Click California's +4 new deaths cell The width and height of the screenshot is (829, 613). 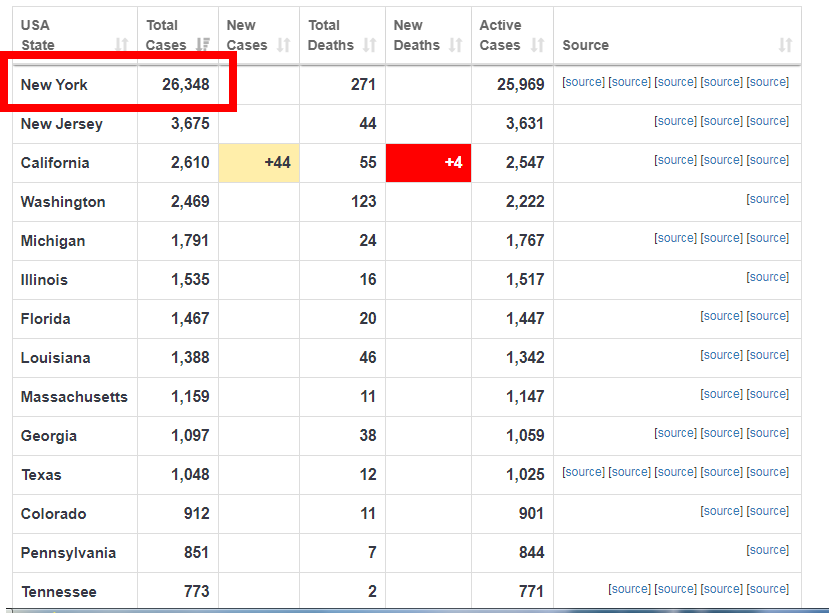pyautogui.click(x=428, y=163)
